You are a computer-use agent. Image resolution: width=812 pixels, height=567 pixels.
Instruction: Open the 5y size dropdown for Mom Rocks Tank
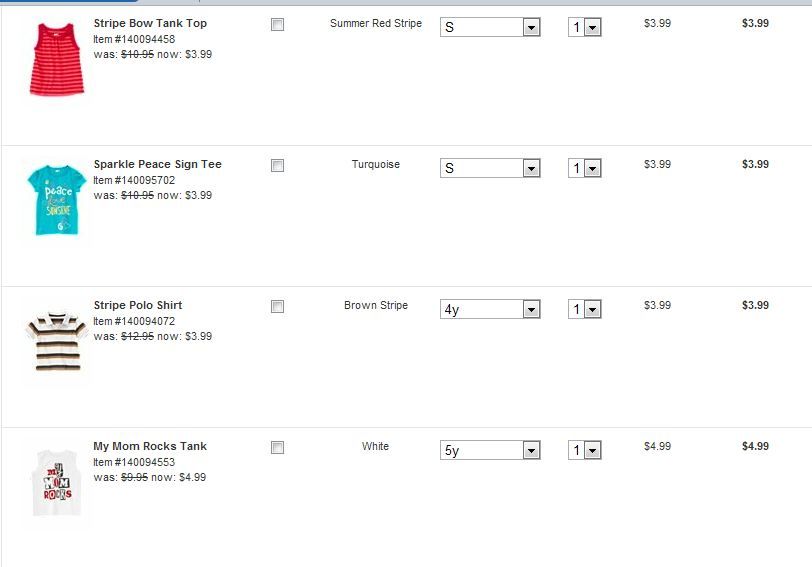[x=490, y=451]
